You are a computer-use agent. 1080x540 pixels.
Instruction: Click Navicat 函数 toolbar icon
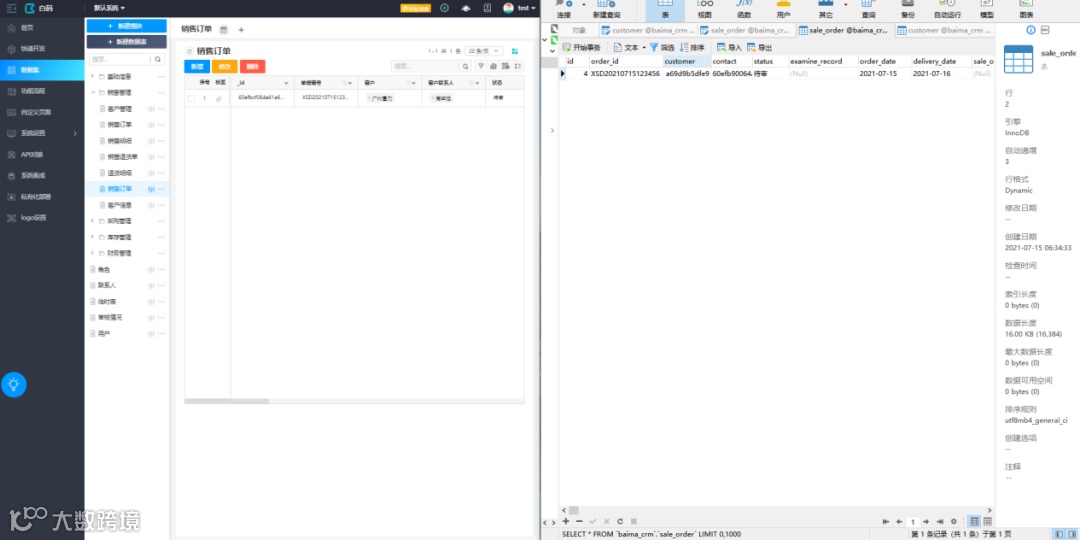point(744,10)
